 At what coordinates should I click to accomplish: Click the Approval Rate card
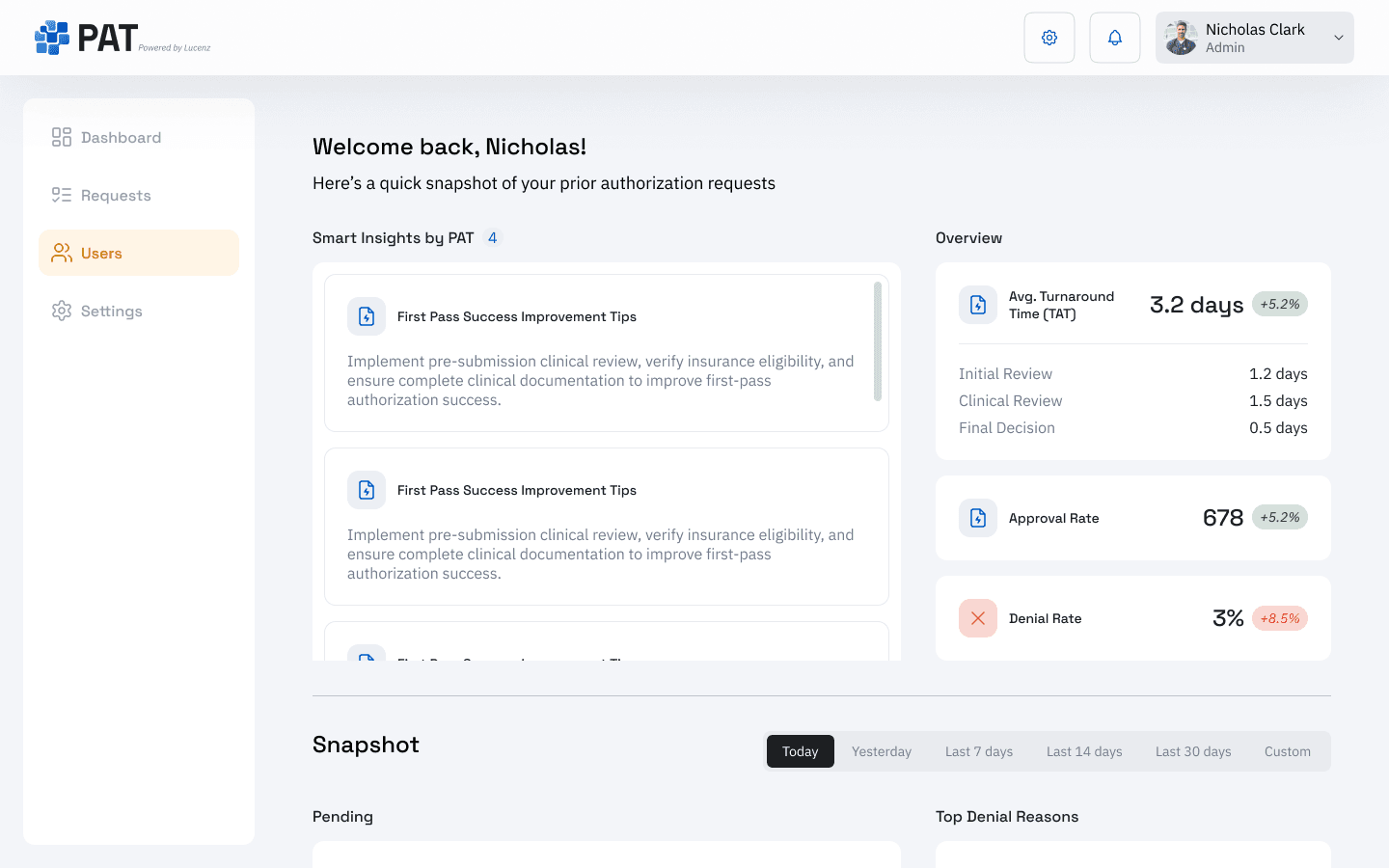(x=1132, y=518)
